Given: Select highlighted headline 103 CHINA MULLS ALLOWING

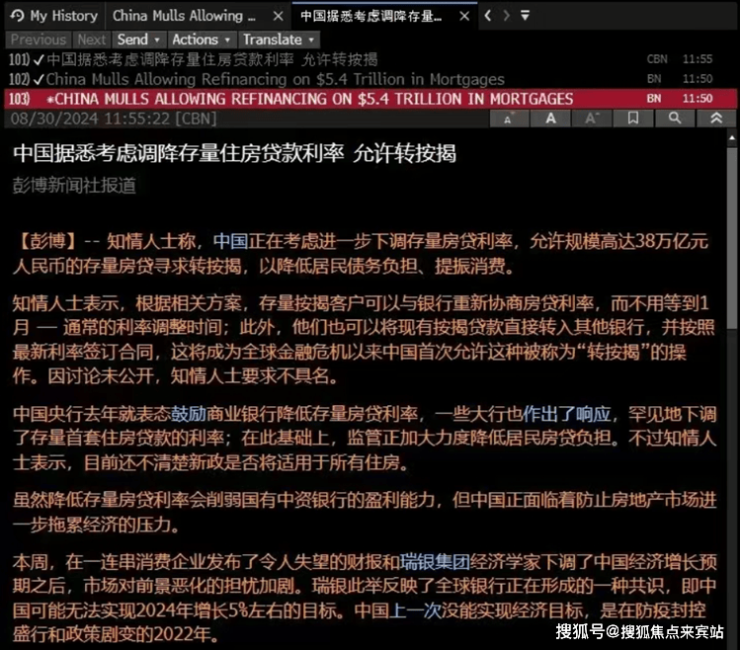Looking at the screenshot, I should (x=370, y=99).
